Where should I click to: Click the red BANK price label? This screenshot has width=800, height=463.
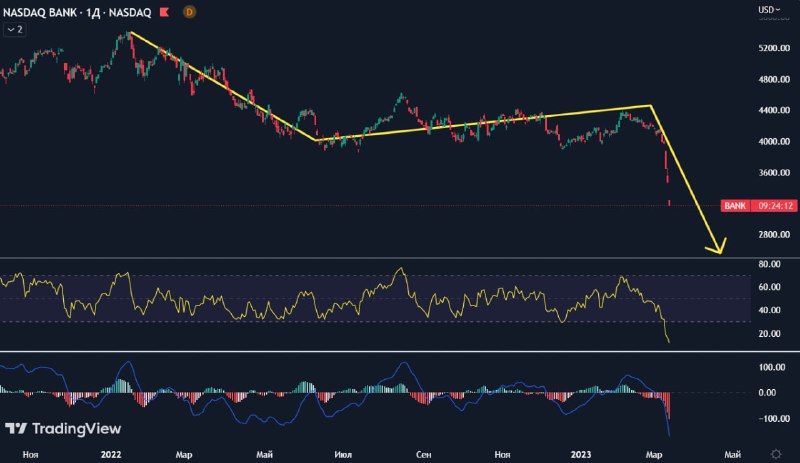pos(735,206)
